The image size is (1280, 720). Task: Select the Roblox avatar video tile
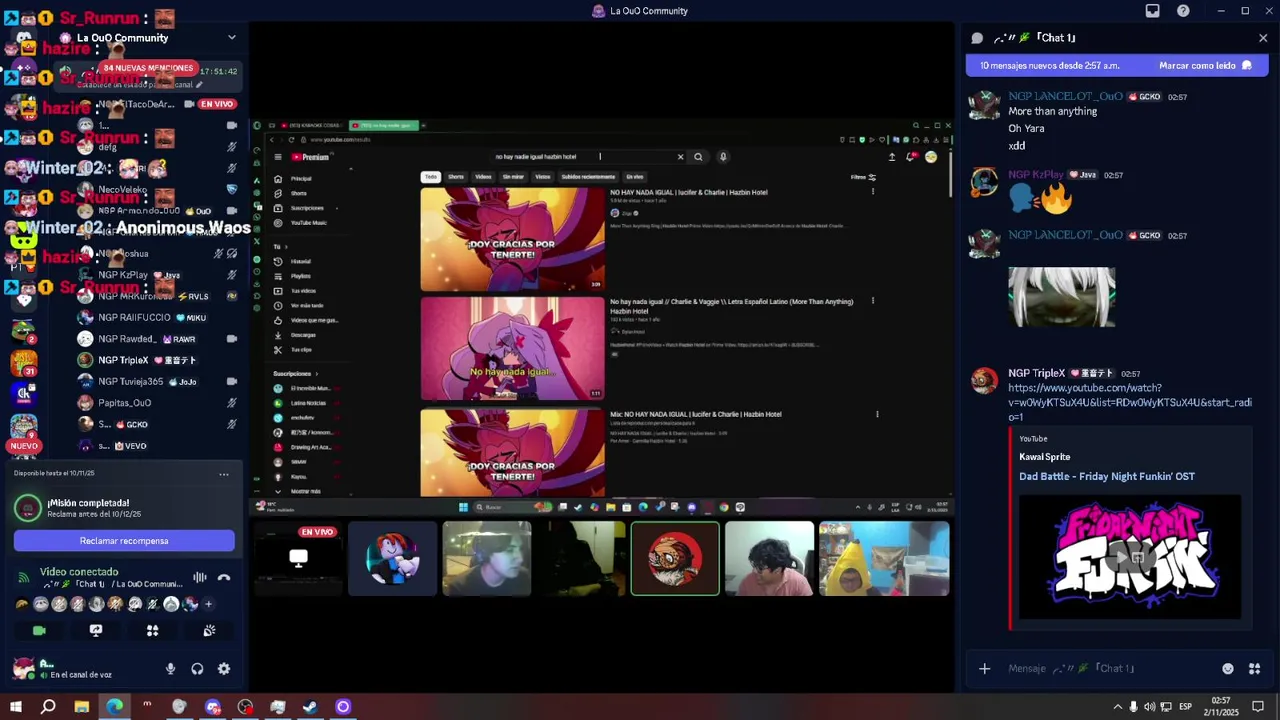[393, 558]
